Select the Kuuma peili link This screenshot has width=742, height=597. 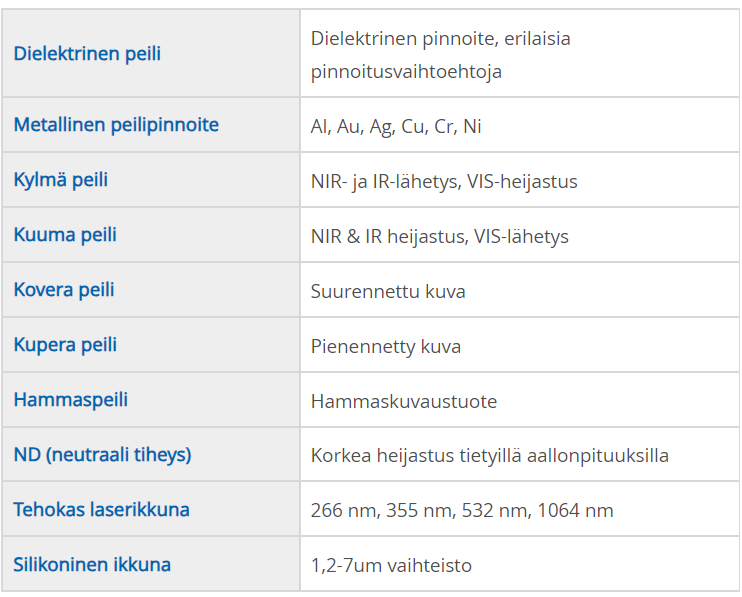click(x=65, y=235)
